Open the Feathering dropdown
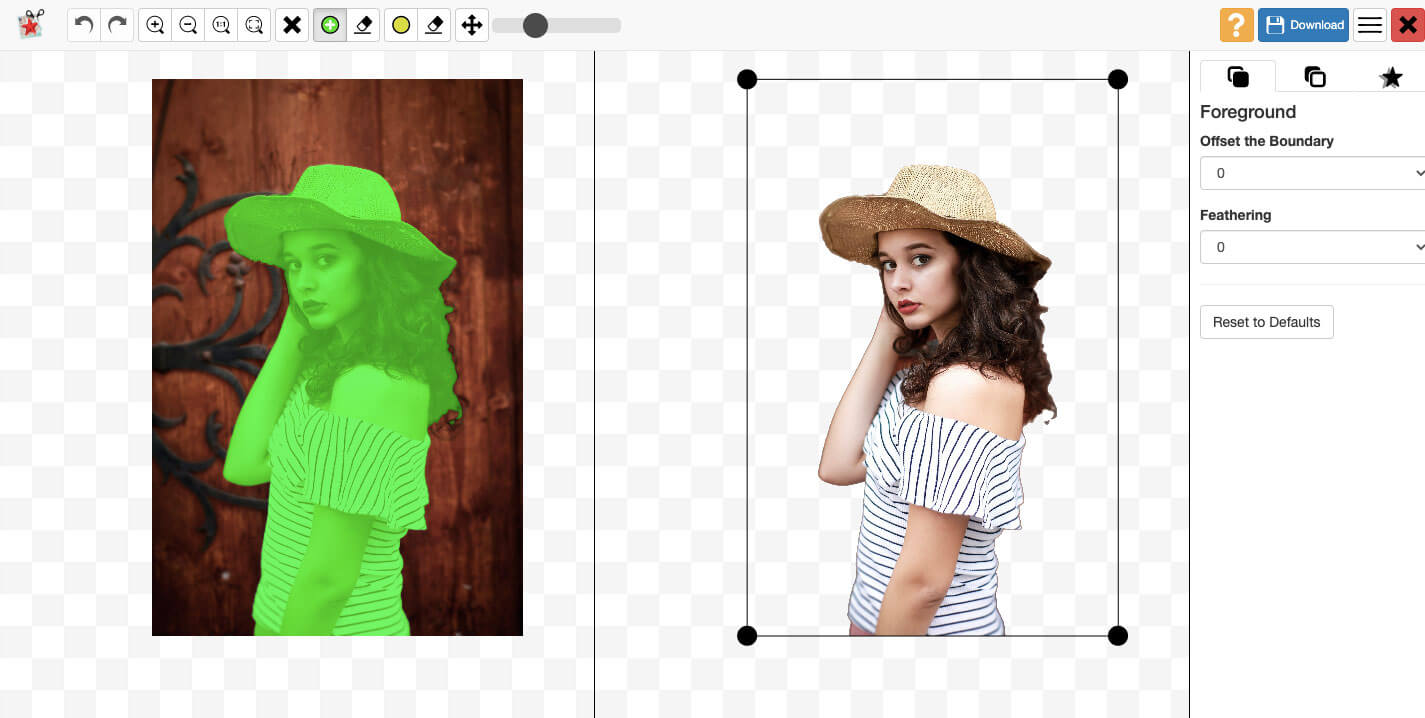Screen dimensions: 1425x718 point(1313,246)
